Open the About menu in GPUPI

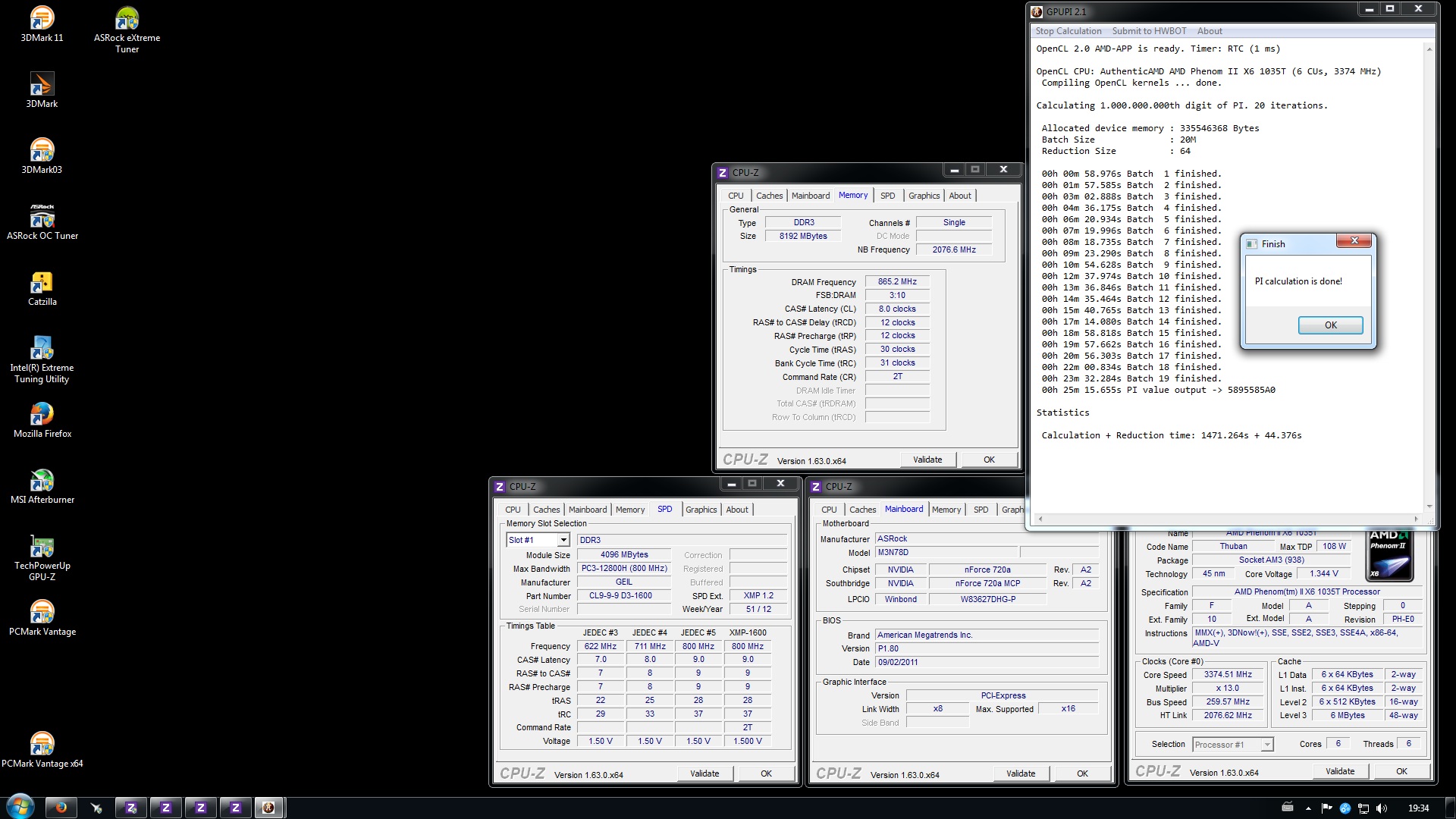(x=1210, y=31)
